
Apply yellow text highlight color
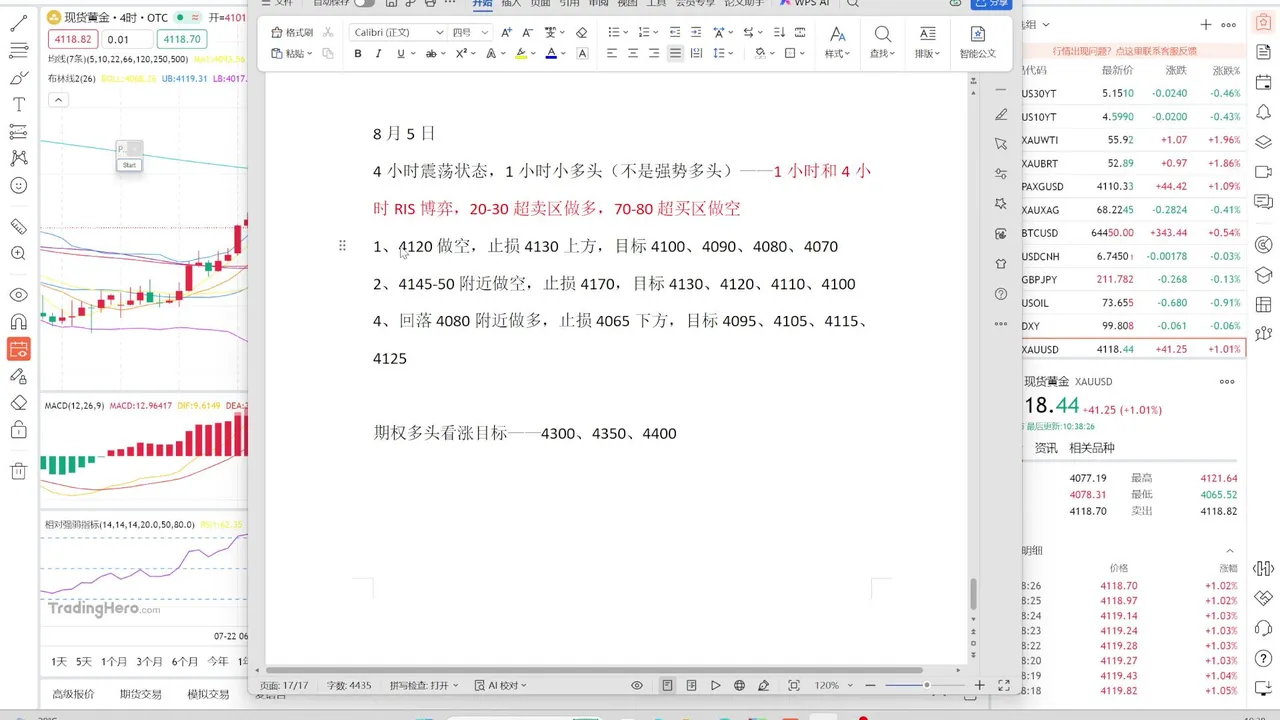pos(521,53)
